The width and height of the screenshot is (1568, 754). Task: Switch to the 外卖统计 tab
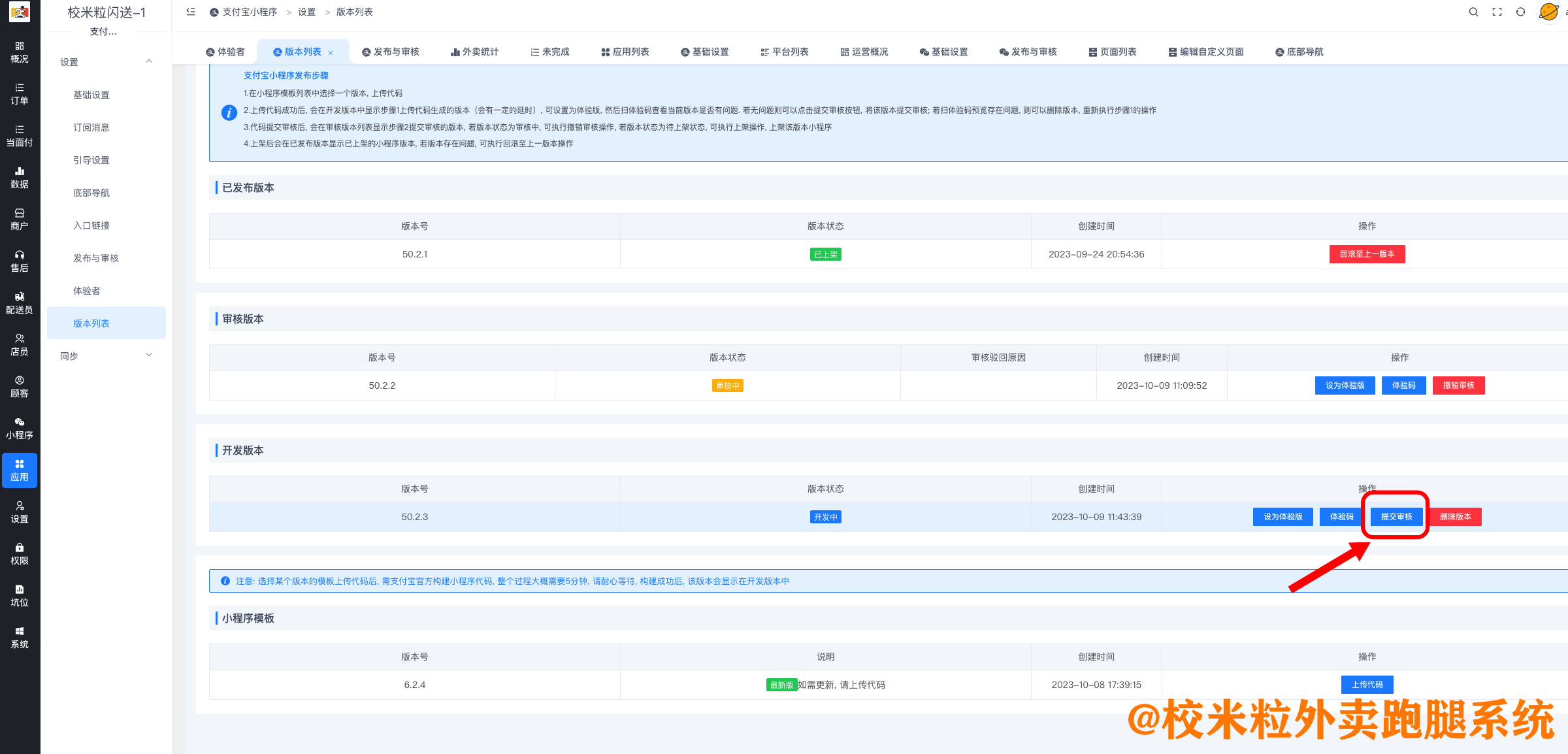475,52
